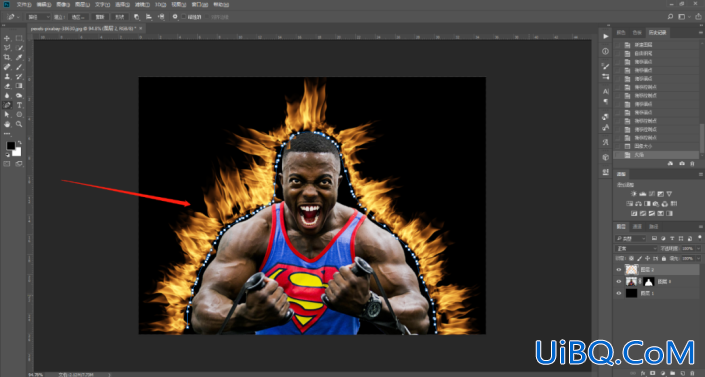Click the layer mask thumbnail of the man layer
Viewport: 705px width, 377px height.
(x=648, y=282)
